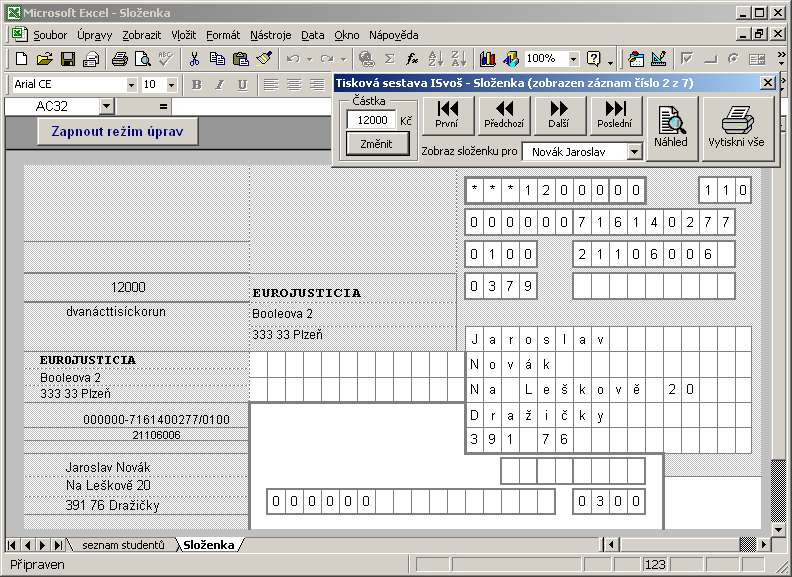The width and height of the screenshot is (792, 577).
Task: Toggle bold formatting
Action: (196, 85)
